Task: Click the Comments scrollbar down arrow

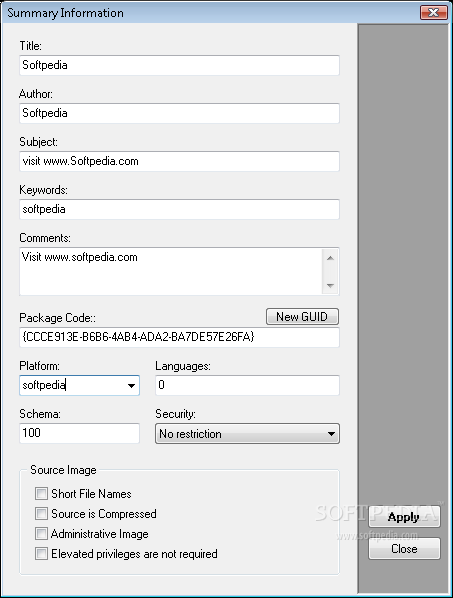Action: click(330, 285)
